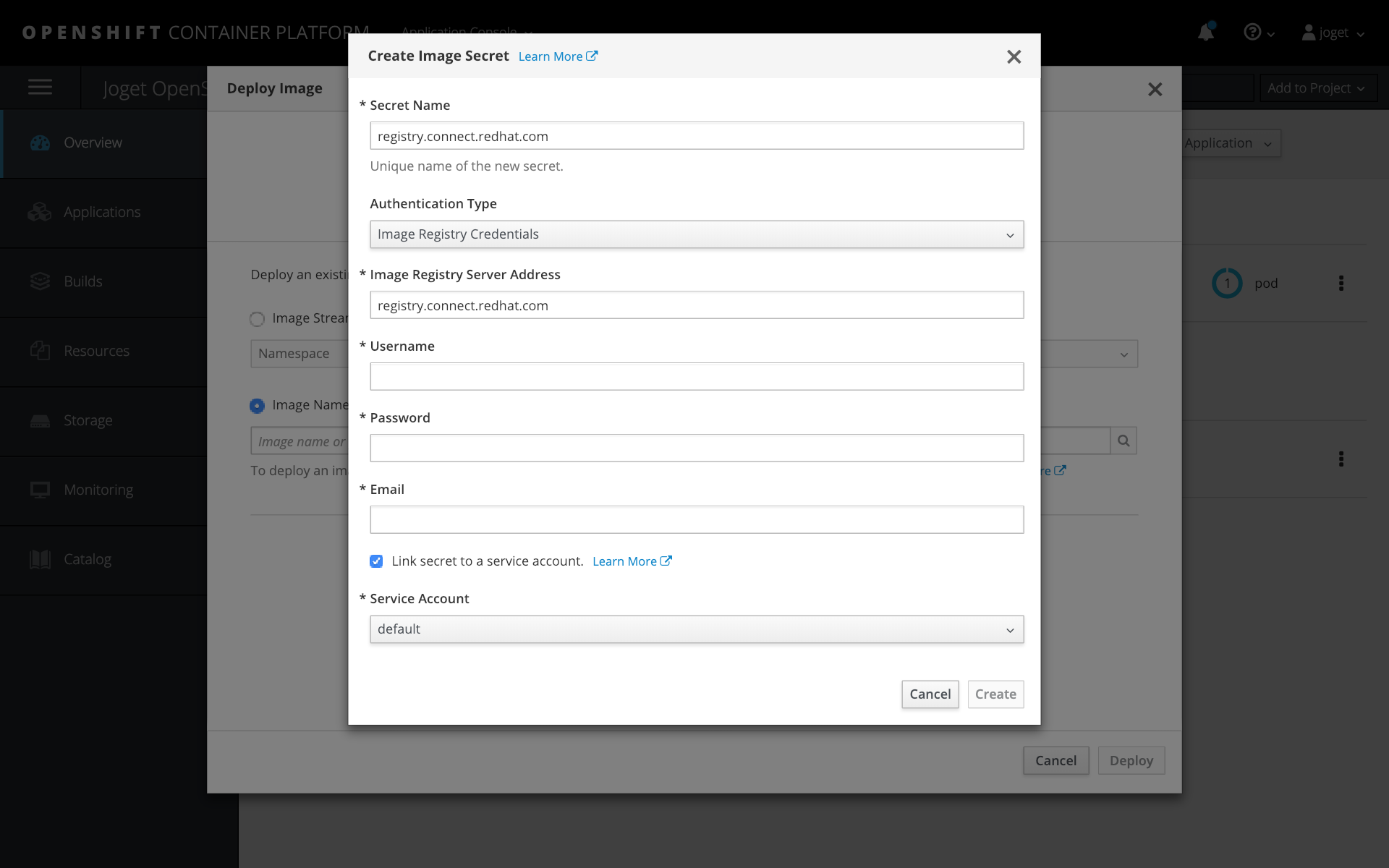Click Cancel in Create Image Secret dialog
The height and width of the screenshot is (868, 1389).
pos(930,694)
